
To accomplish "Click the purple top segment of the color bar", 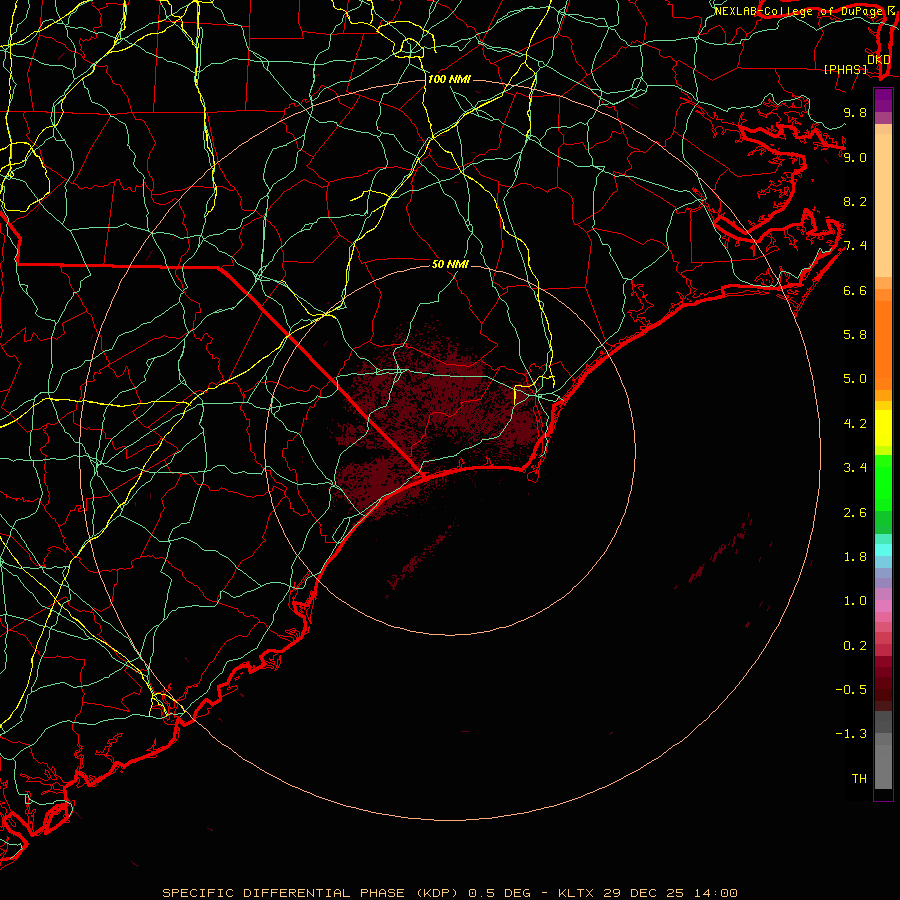I will 883,100.
